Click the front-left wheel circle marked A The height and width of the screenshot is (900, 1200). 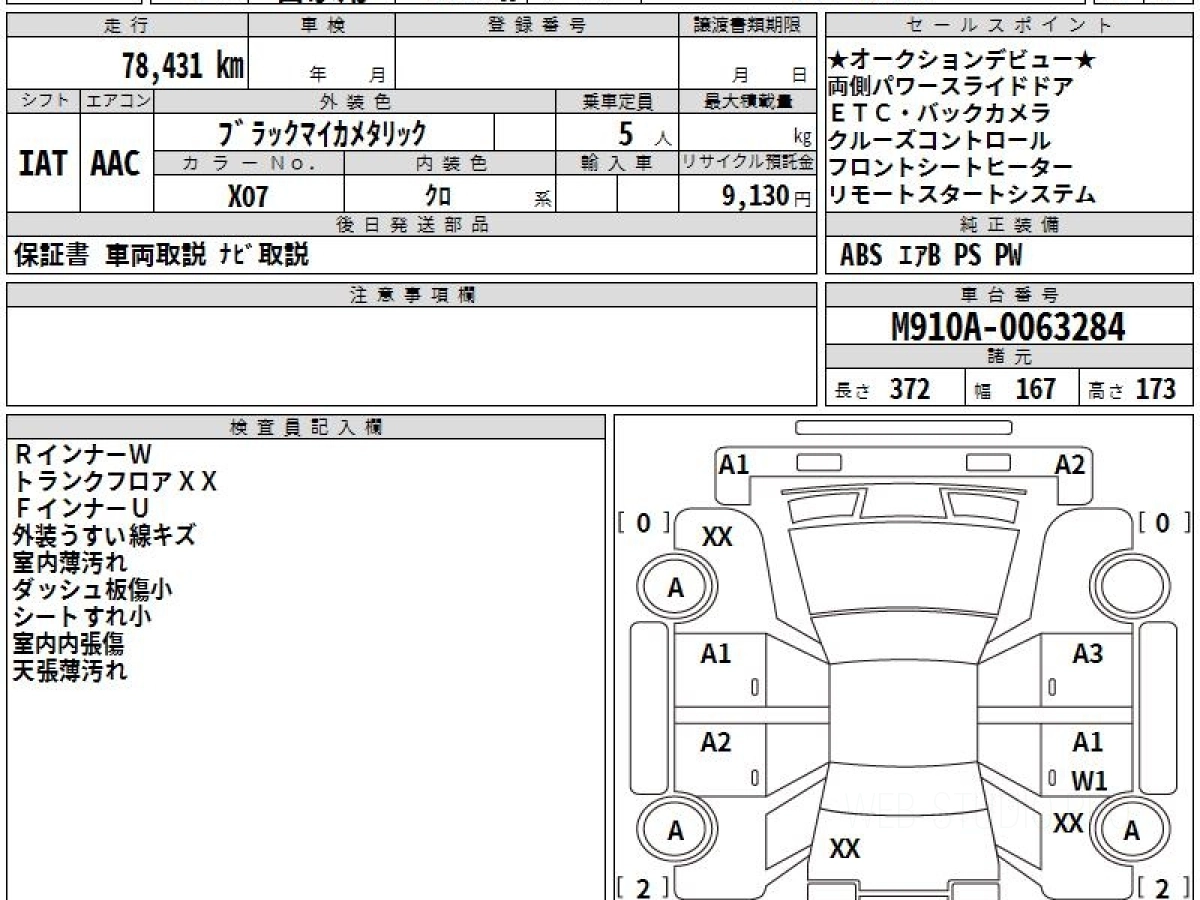[x=676, y=588]
